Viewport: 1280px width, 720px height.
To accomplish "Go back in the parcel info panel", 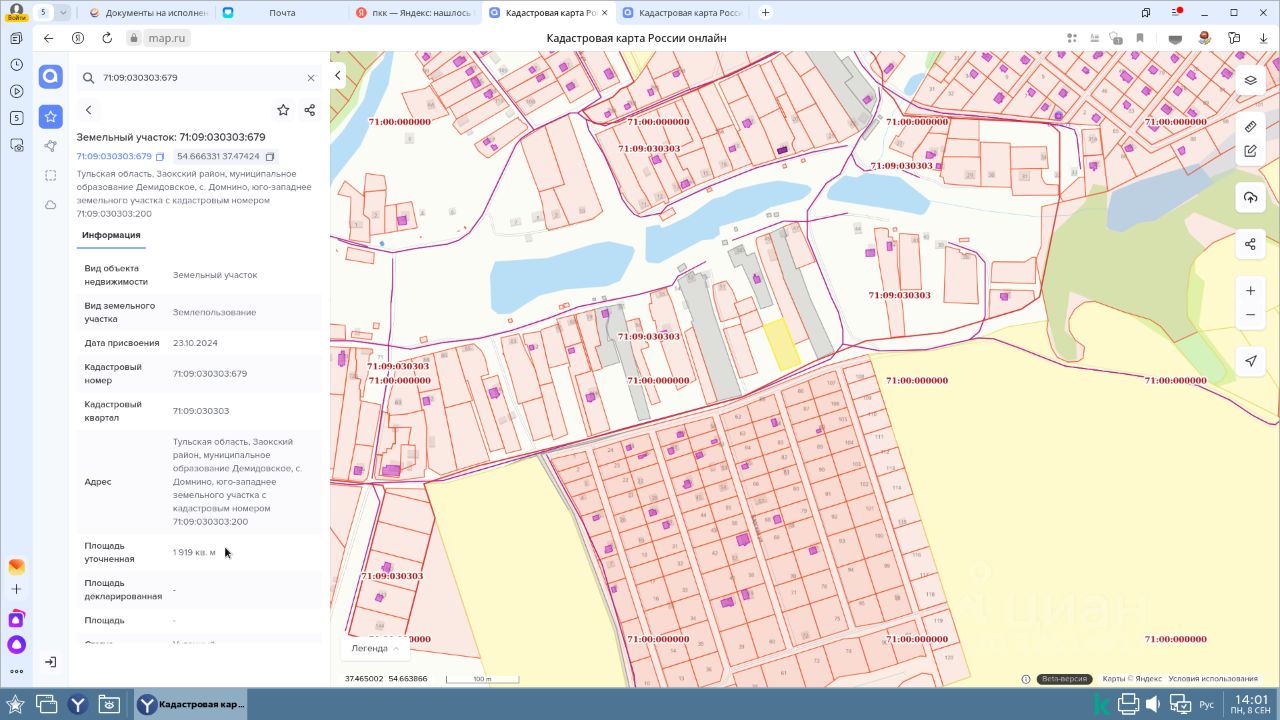I will pyautogui.click(x=89, y=110).
